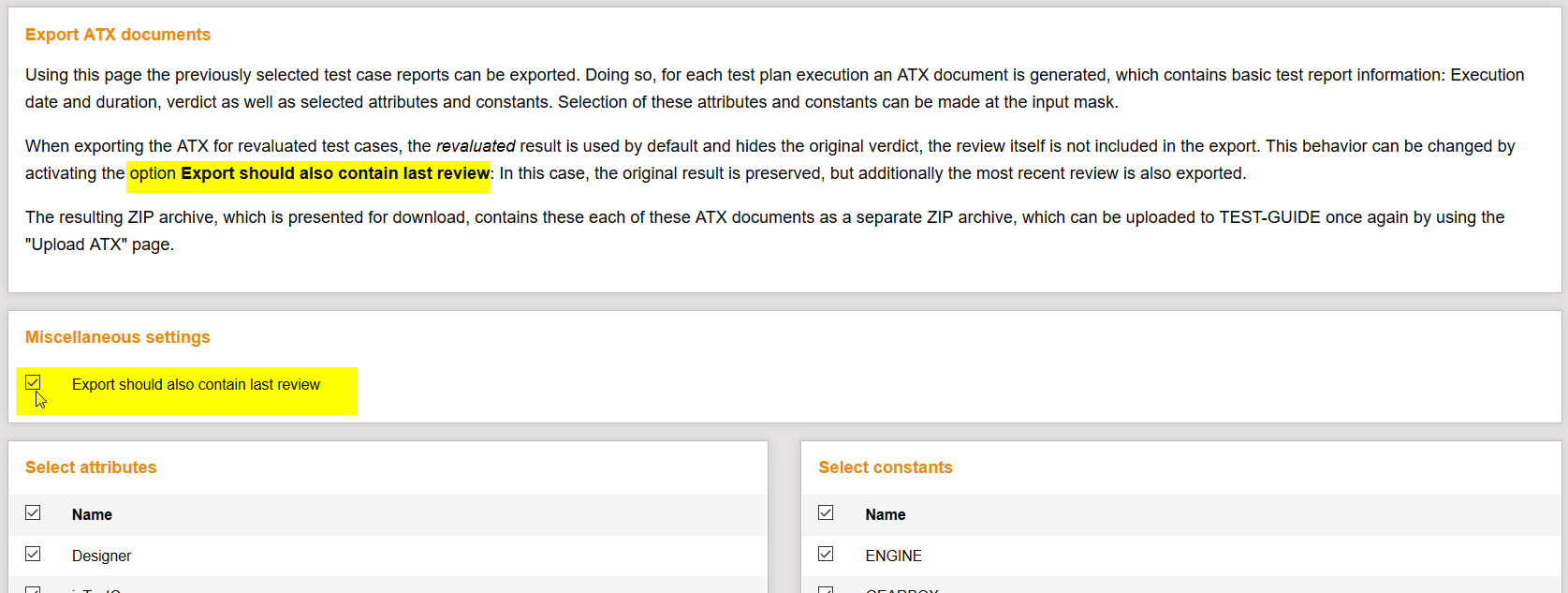Uncheck "Export should also contain last review"
The width and height of the screenshot is (1568, 593).
(x=34, y=382)
